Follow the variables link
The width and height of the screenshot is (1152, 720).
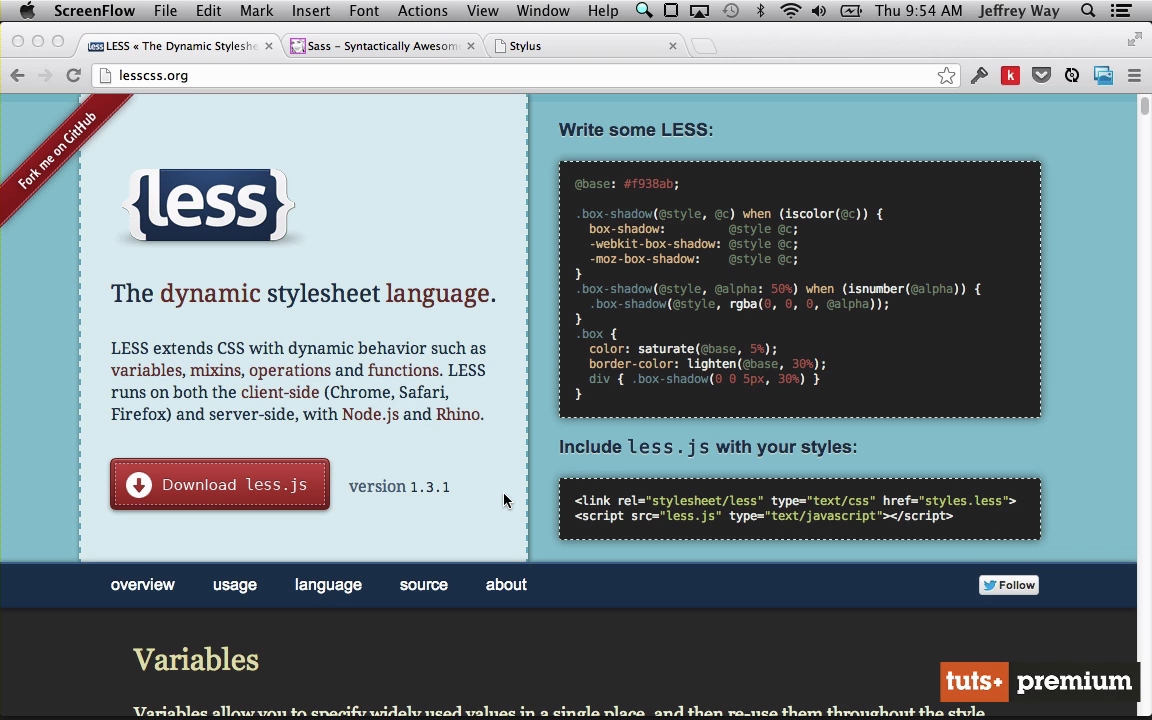146,370
